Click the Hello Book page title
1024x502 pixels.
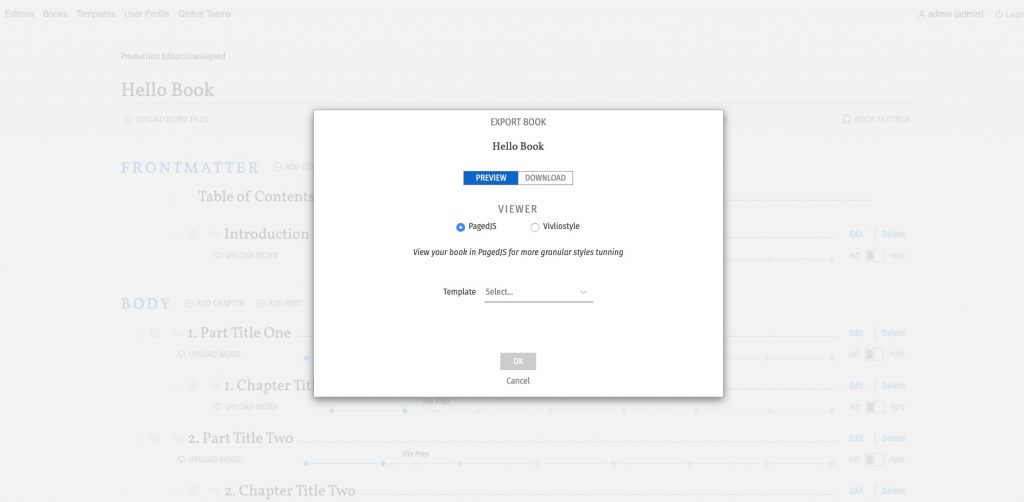(167, 90)
